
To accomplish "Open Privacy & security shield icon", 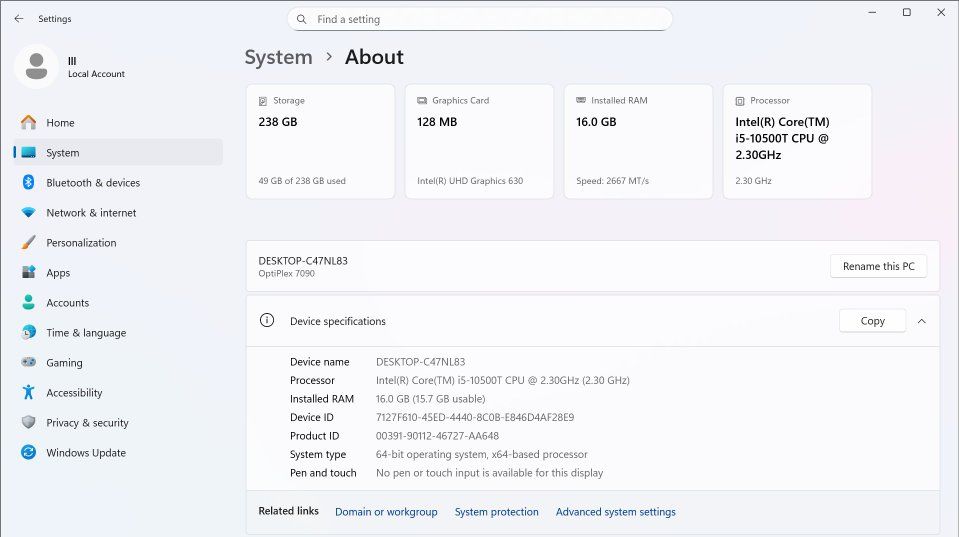I will 29,423.
